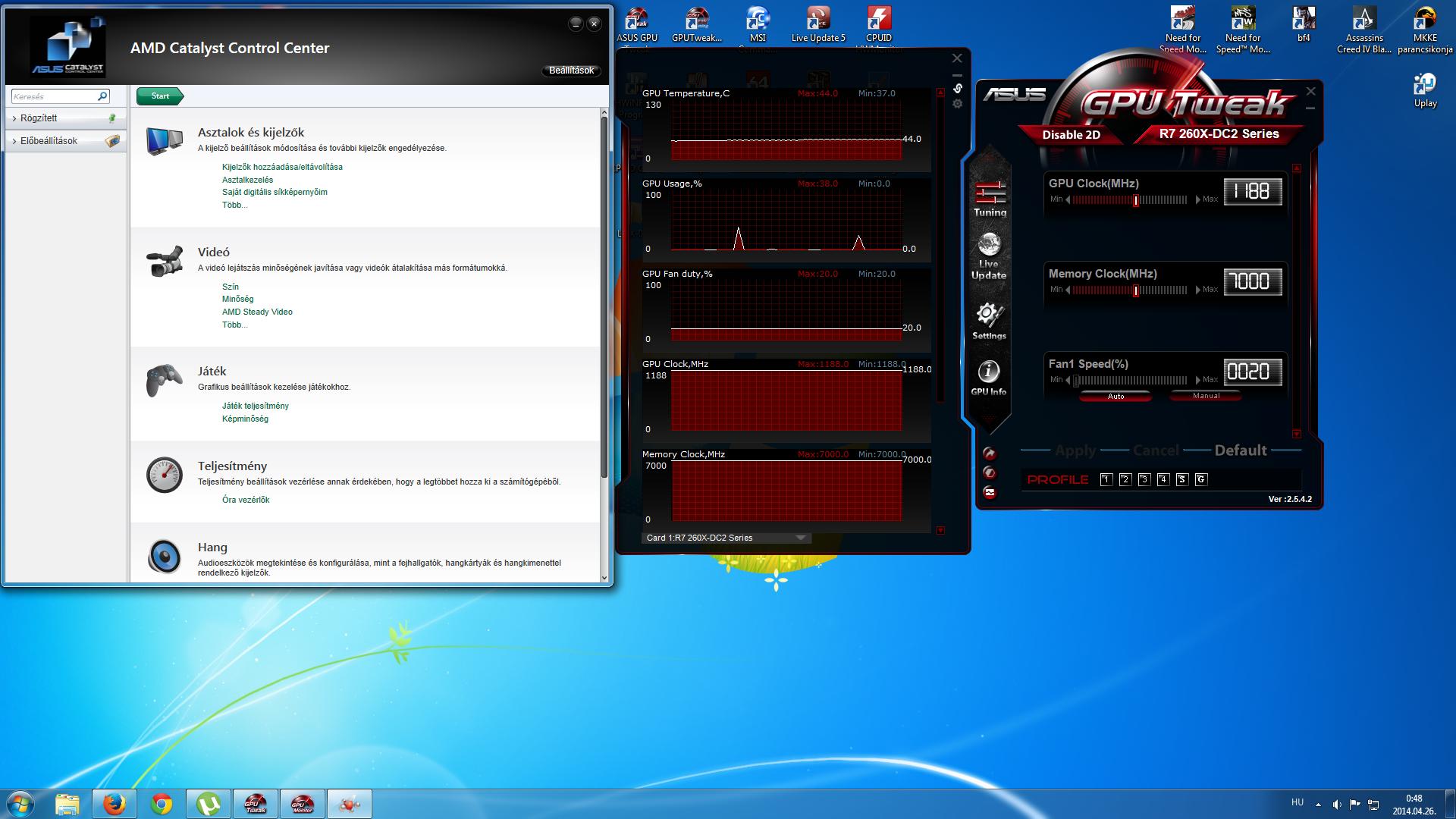
Task: Click the GPU Clock Min arrow
Action: tap(1068, 200)
